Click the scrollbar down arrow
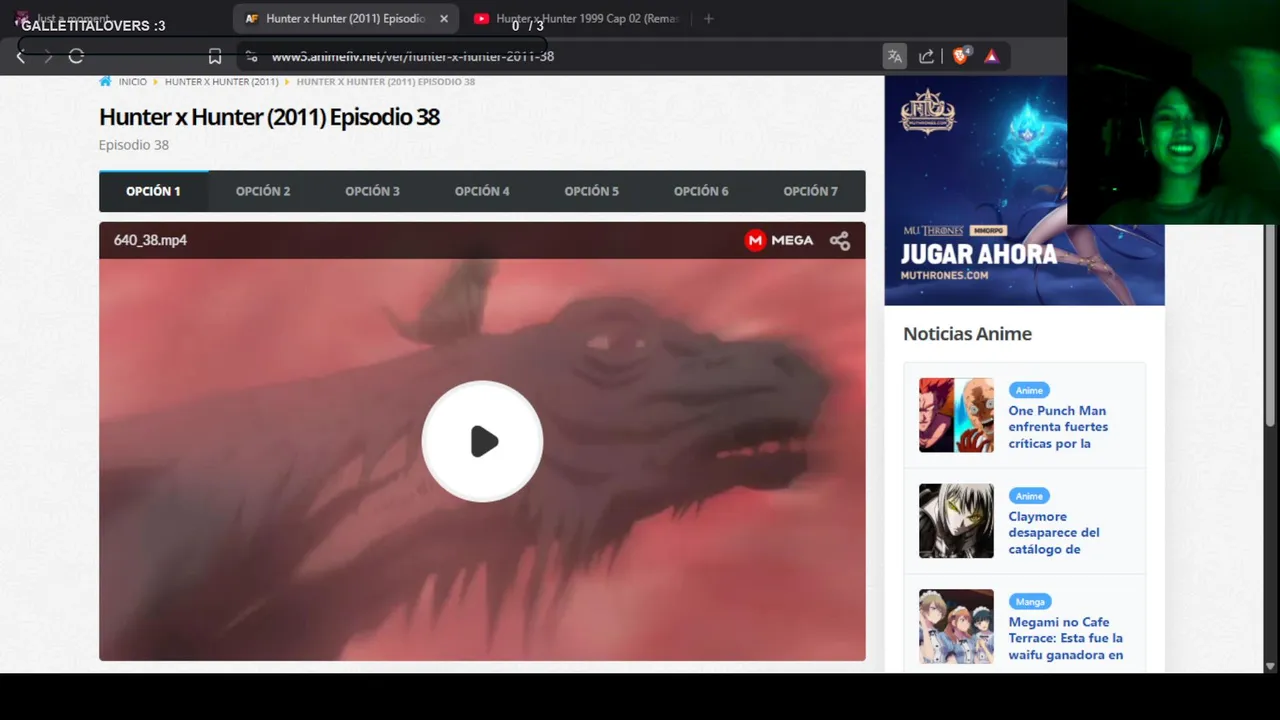 pyautogui.click(x=1272, y=665)
